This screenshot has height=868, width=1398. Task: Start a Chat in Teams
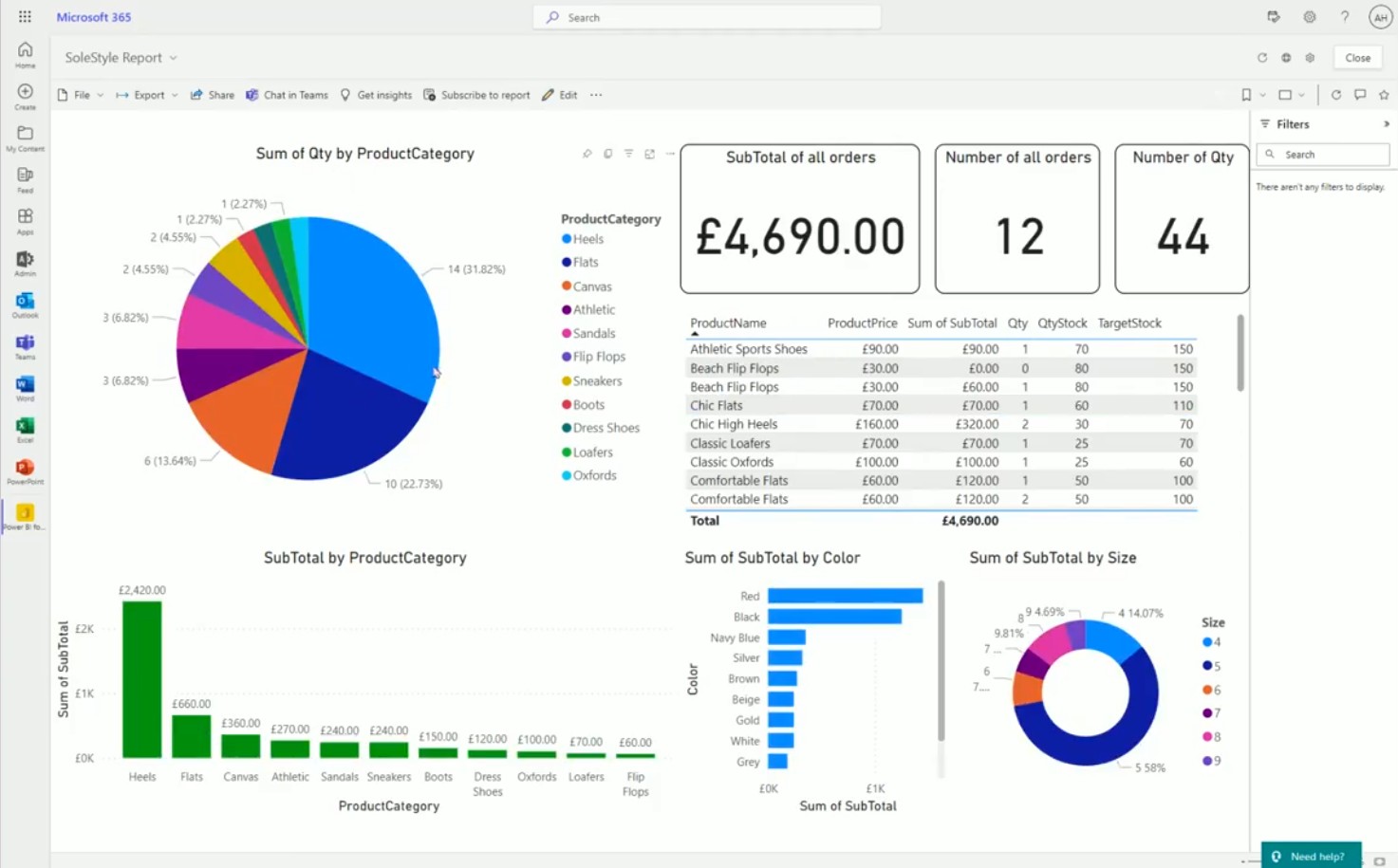(x=287, y=94)
